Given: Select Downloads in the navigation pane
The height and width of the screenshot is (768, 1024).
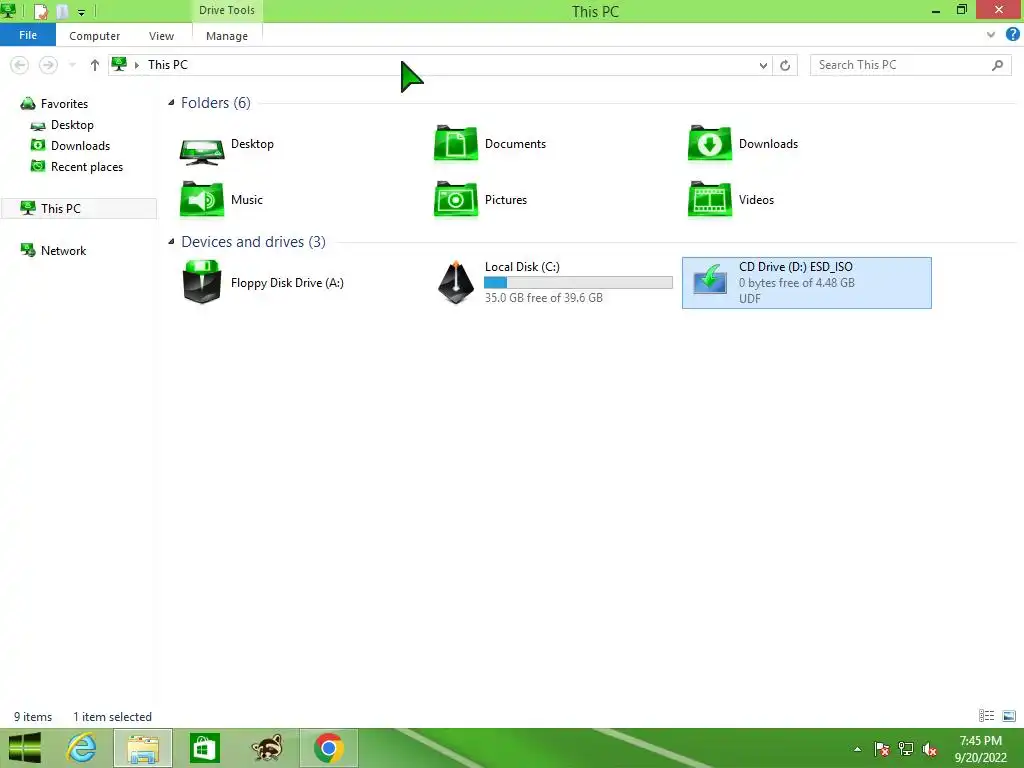Looking at the screenshot, I should (80, 146).
